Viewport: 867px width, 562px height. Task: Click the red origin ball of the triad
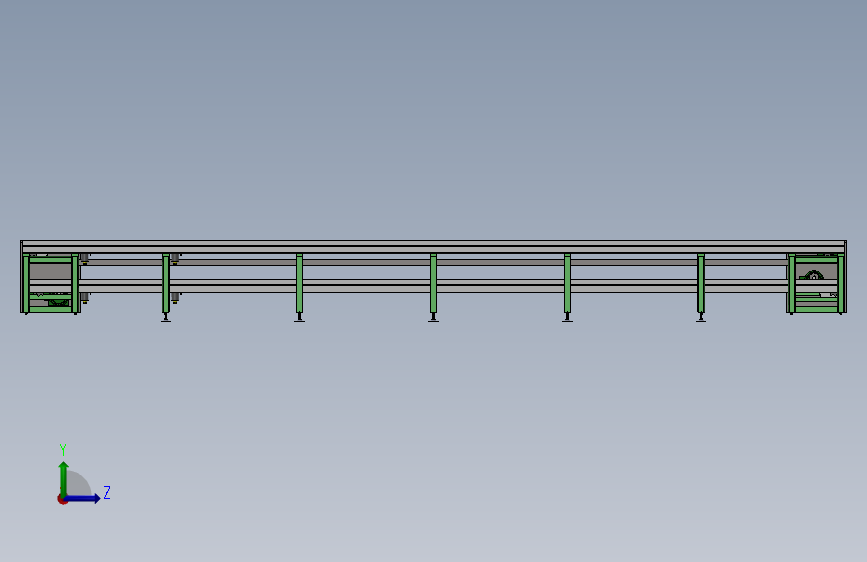click(61, 499)
